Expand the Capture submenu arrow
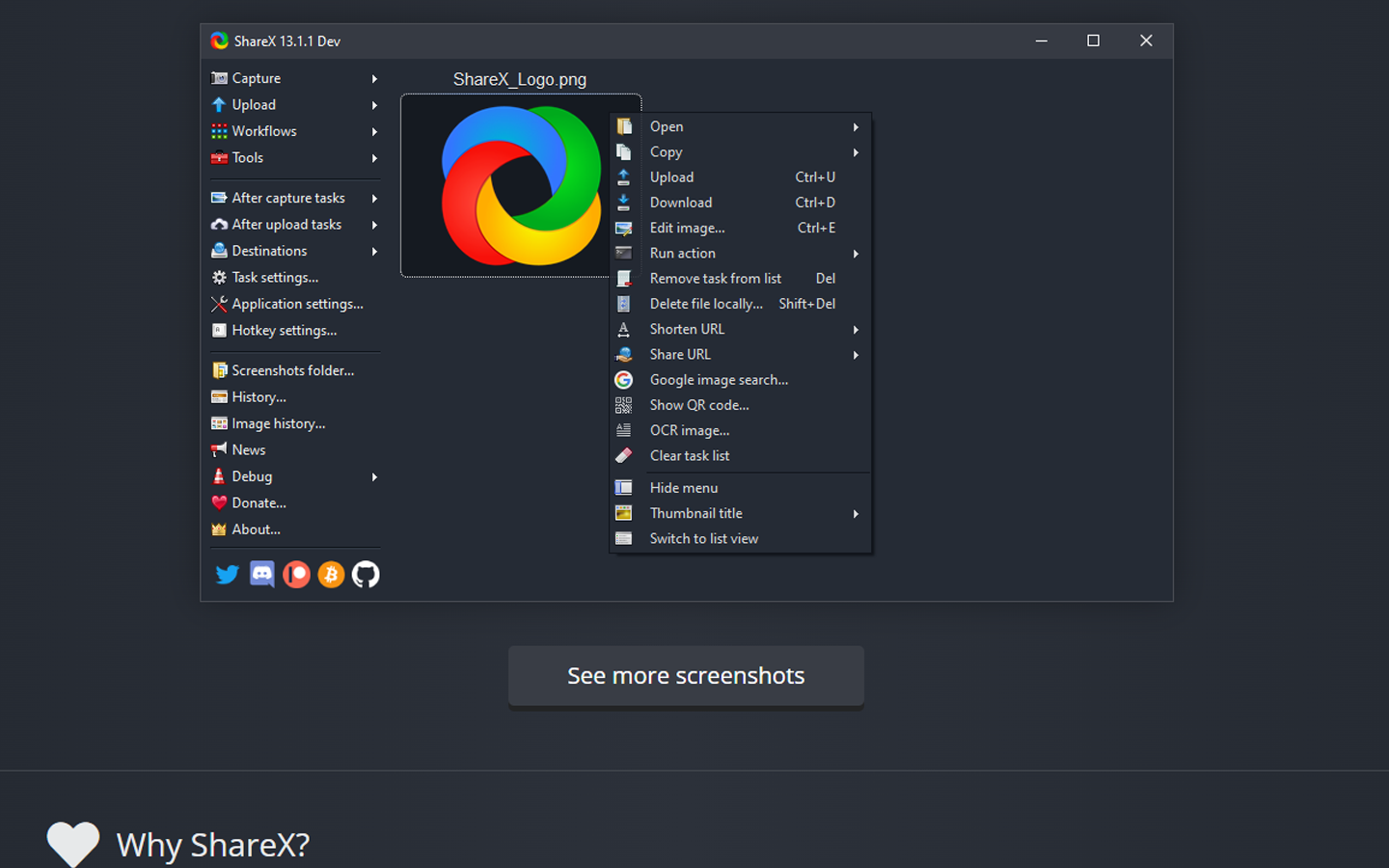The width and height of the screenshot is (1389, 868). click(374, 78)
